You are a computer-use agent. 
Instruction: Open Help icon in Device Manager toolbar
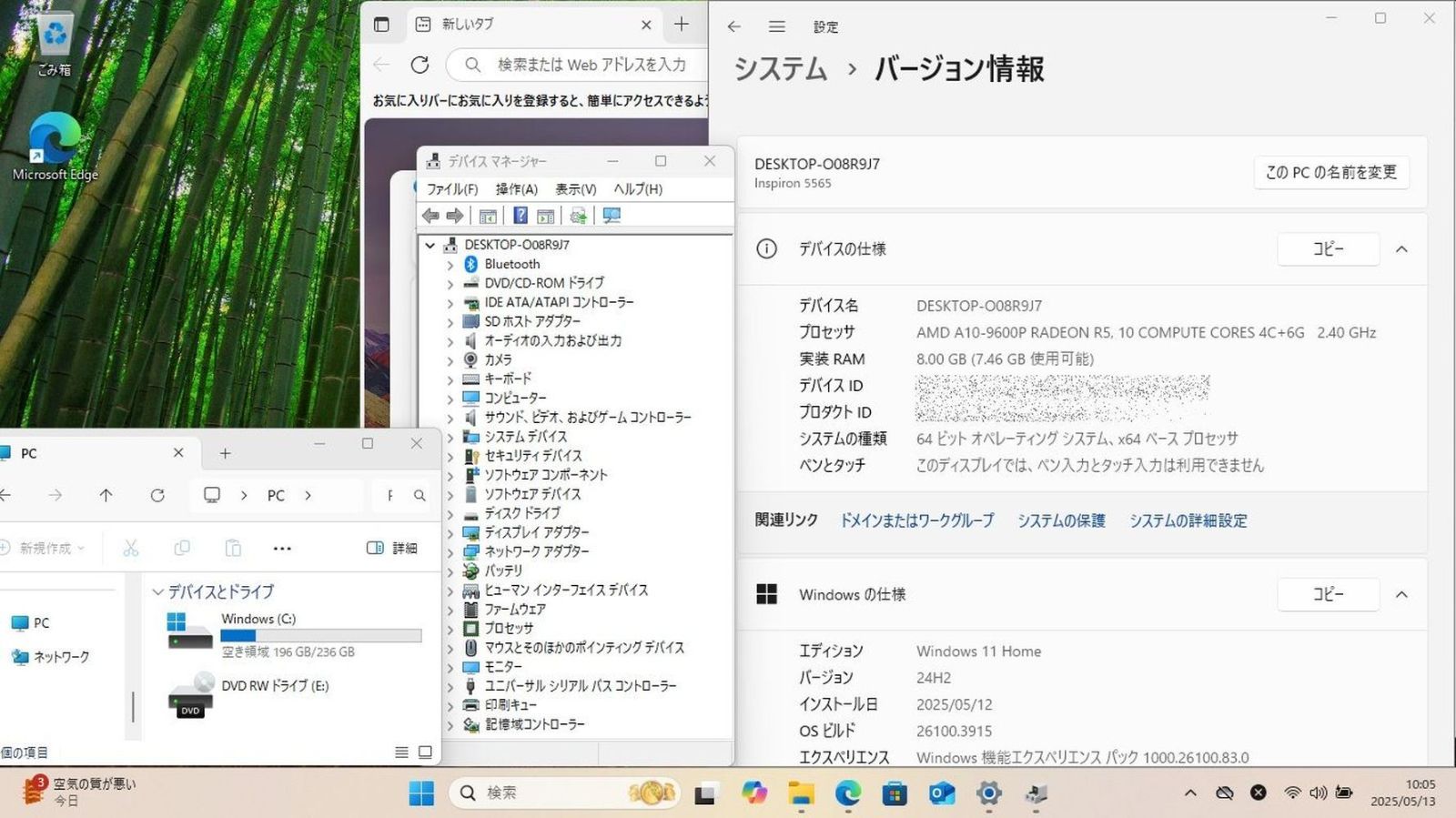coord(521,216)
